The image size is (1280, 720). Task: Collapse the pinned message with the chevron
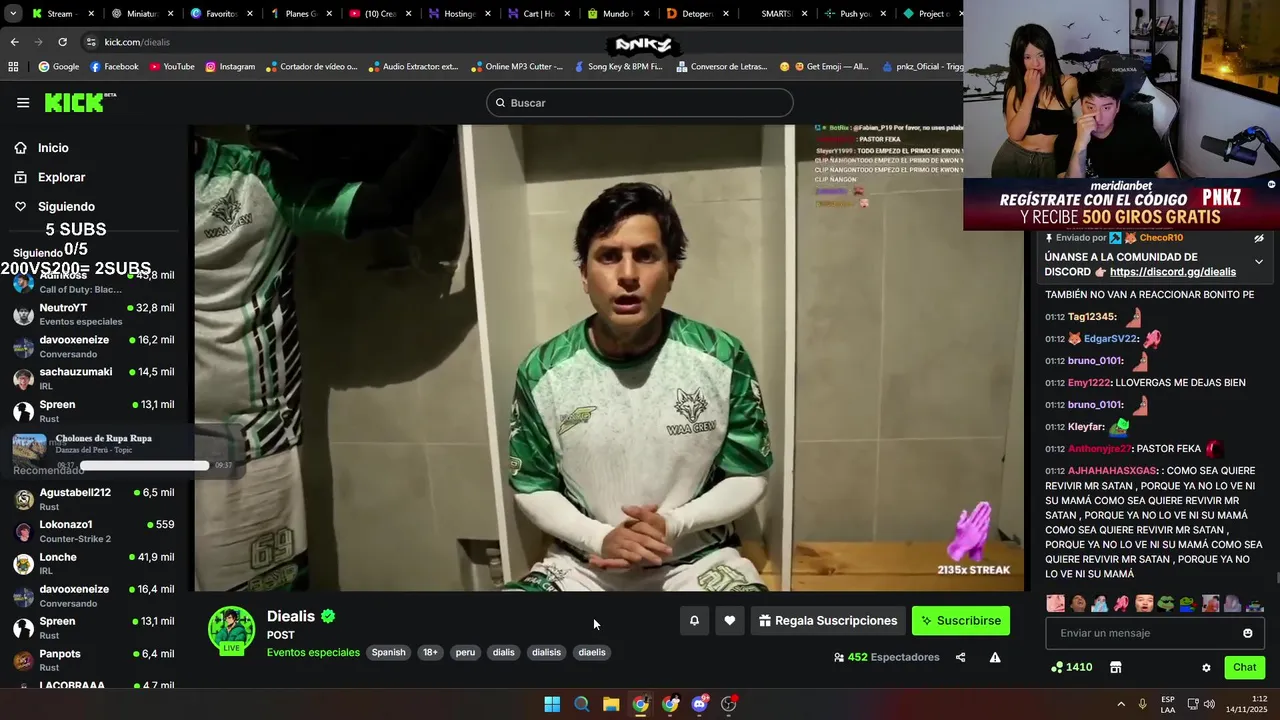pos(1259,261)
